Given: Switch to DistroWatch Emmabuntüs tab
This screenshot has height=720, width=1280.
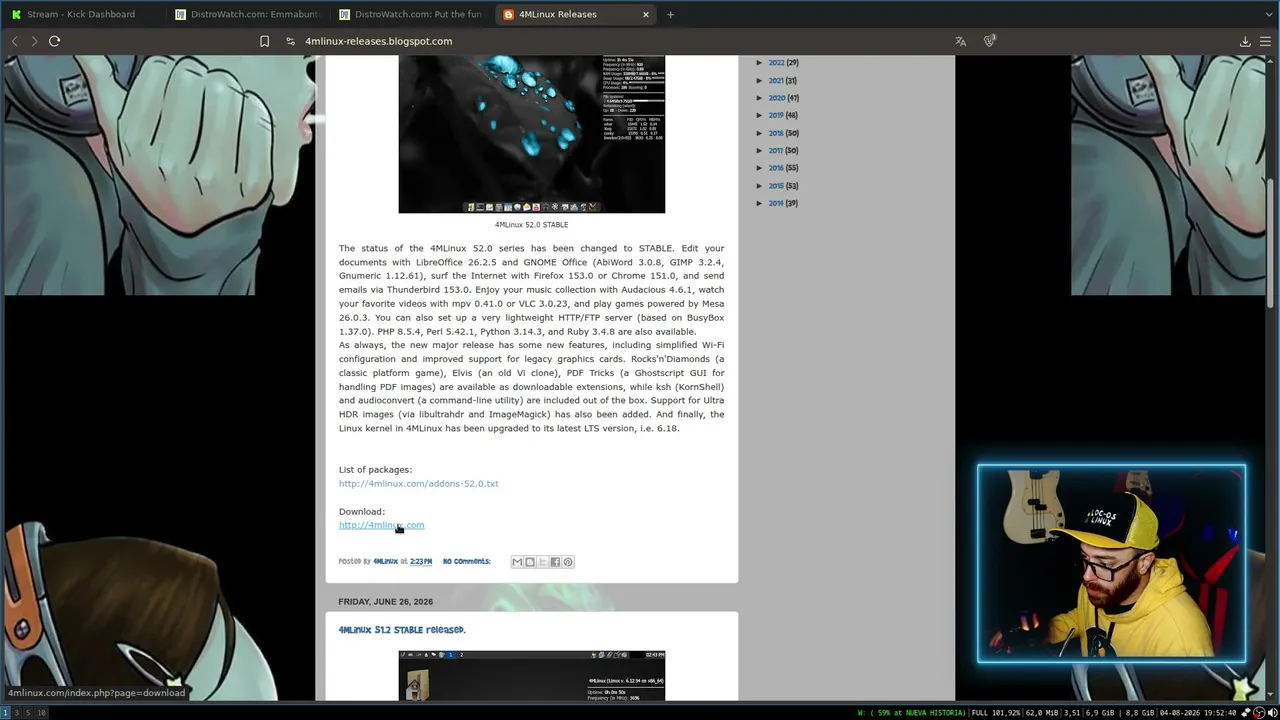Looking at the screenshot, I should pos(247,14).
